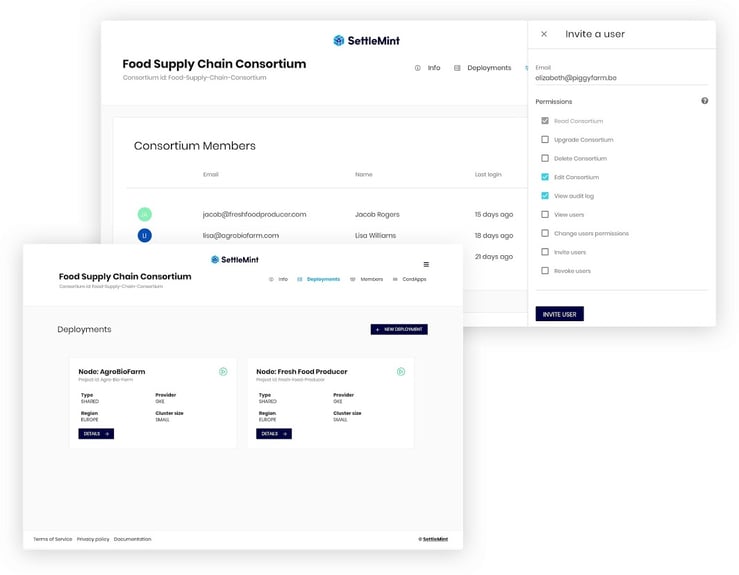739x575 pixels.
Task: Enable Change users permissions checkbox
Action: click(x=545, y=233)
